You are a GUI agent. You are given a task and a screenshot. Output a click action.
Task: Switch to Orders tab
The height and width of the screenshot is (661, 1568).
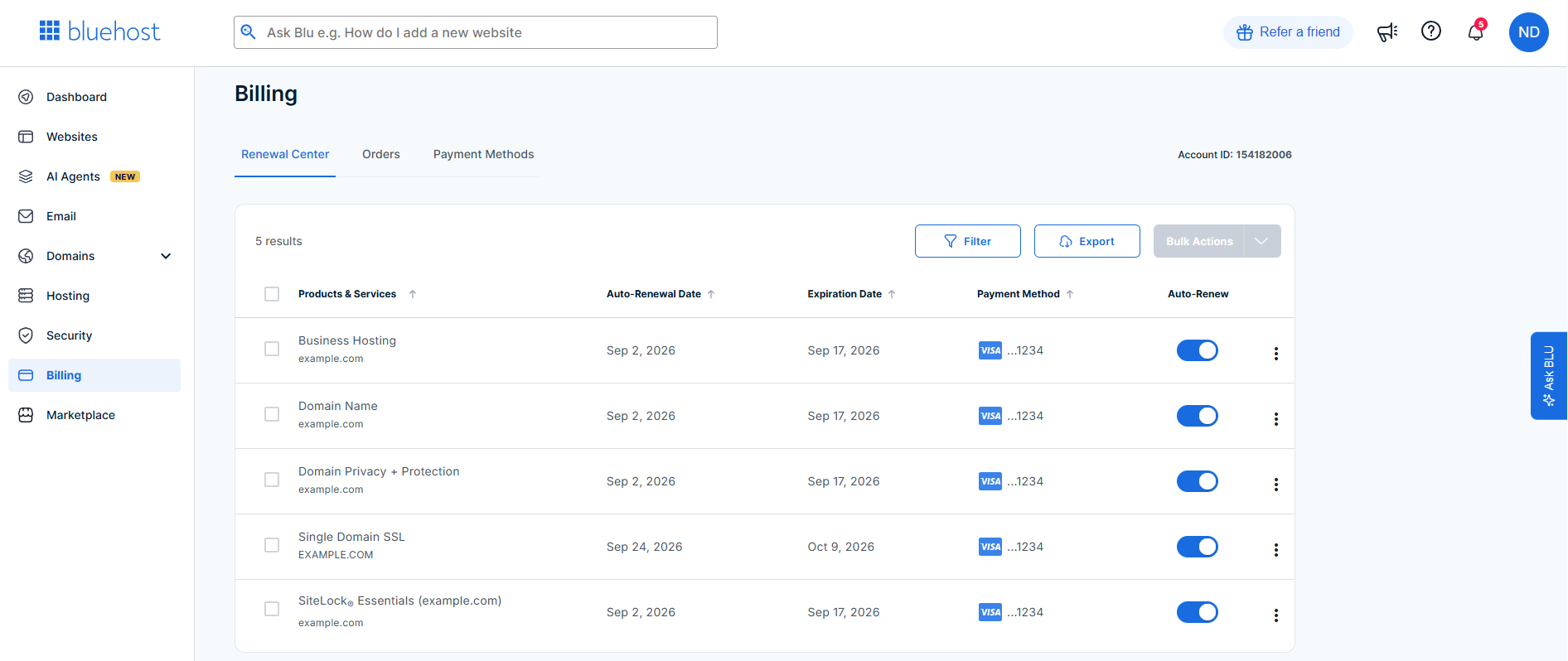pyautogui.click(x=381, y=155)
